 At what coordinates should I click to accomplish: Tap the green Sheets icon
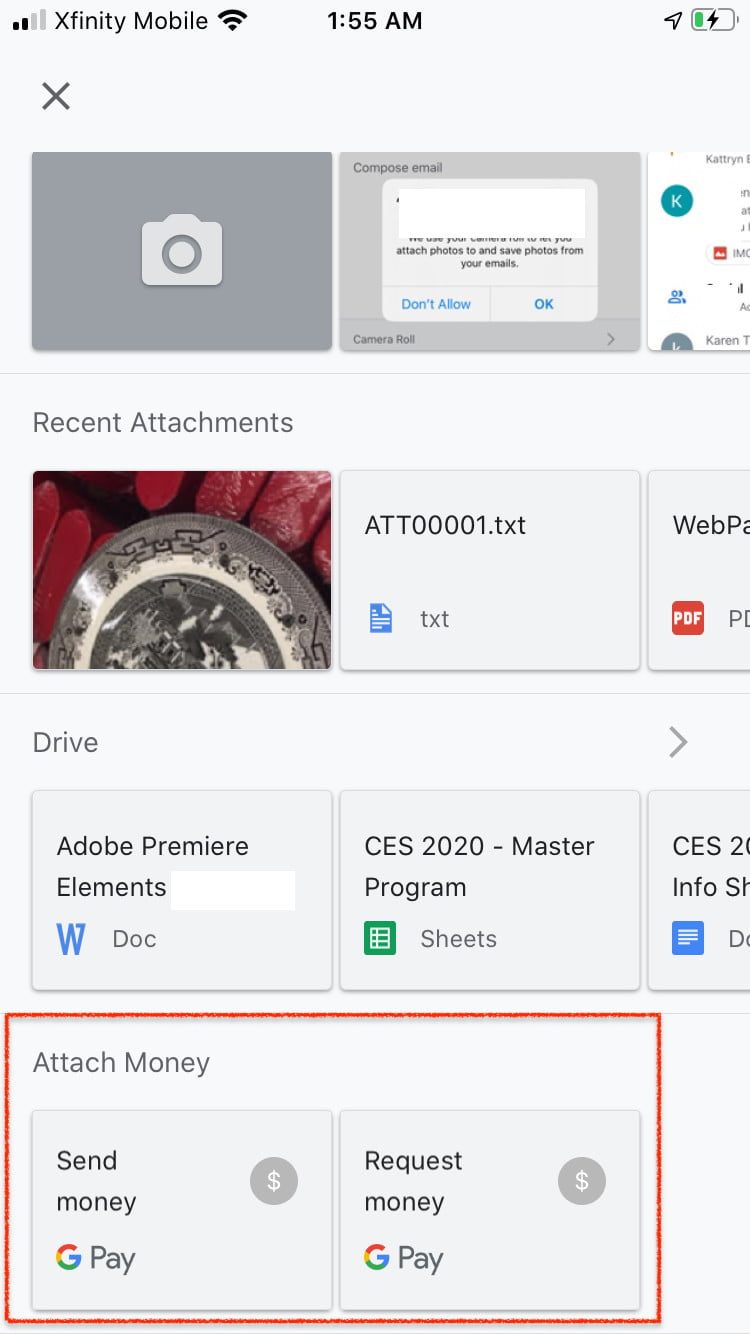380,939
